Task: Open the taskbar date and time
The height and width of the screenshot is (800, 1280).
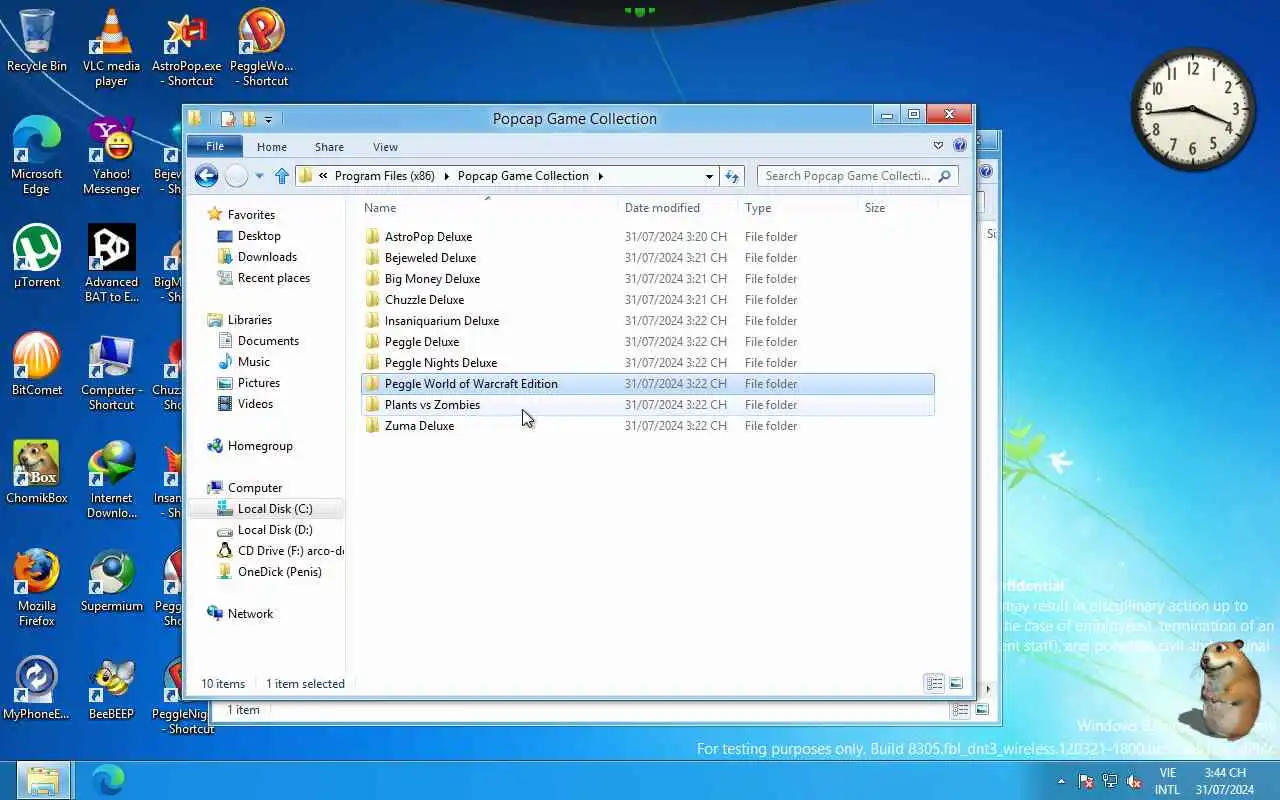Action: pyautogui.click(x=1225, y=781)
